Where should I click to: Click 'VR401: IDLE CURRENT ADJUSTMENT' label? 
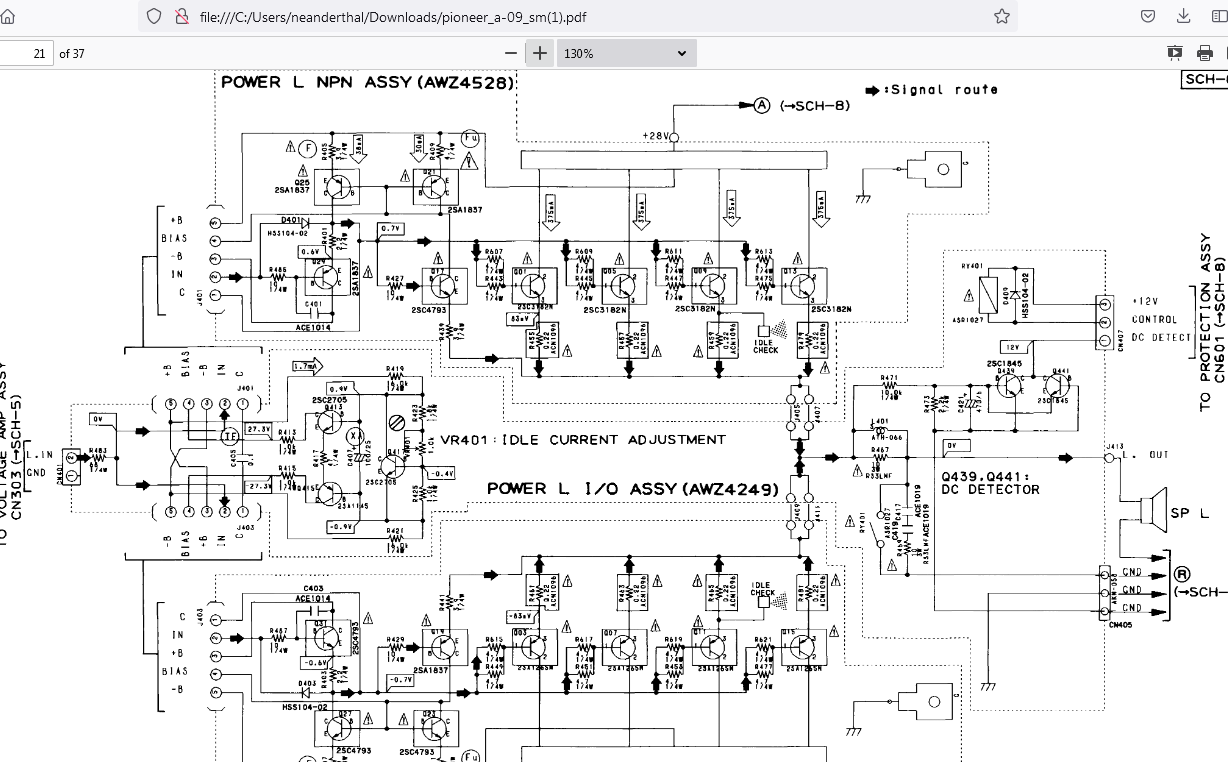point(583,440)
